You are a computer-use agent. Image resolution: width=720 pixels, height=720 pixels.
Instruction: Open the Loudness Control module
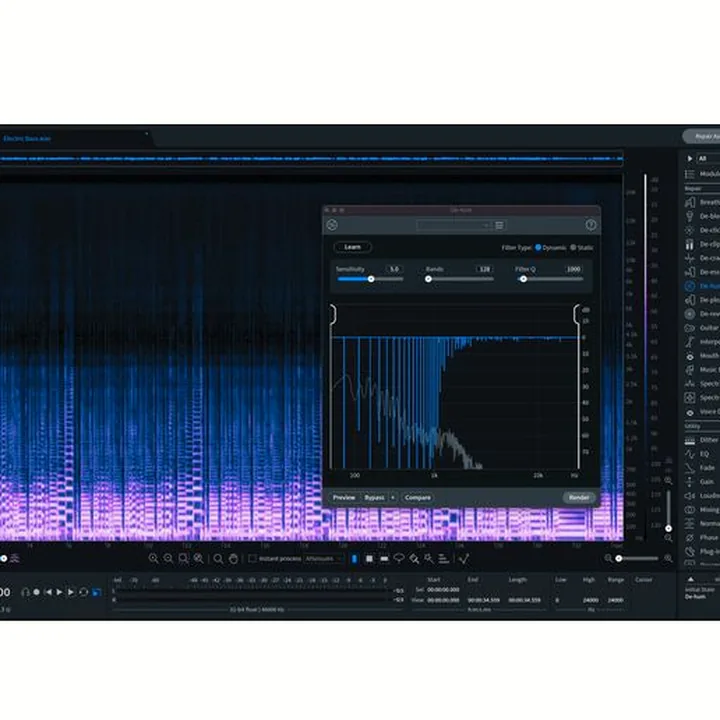pyautogui.click(x=702, y=496)
